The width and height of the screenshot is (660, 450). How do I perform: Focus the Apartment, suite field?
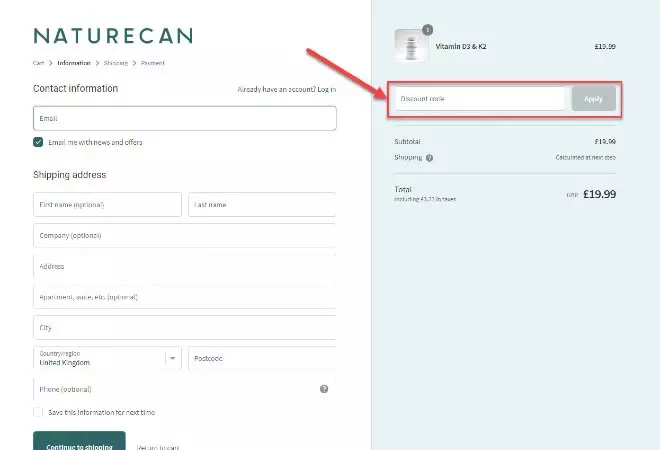click(185, 297)
